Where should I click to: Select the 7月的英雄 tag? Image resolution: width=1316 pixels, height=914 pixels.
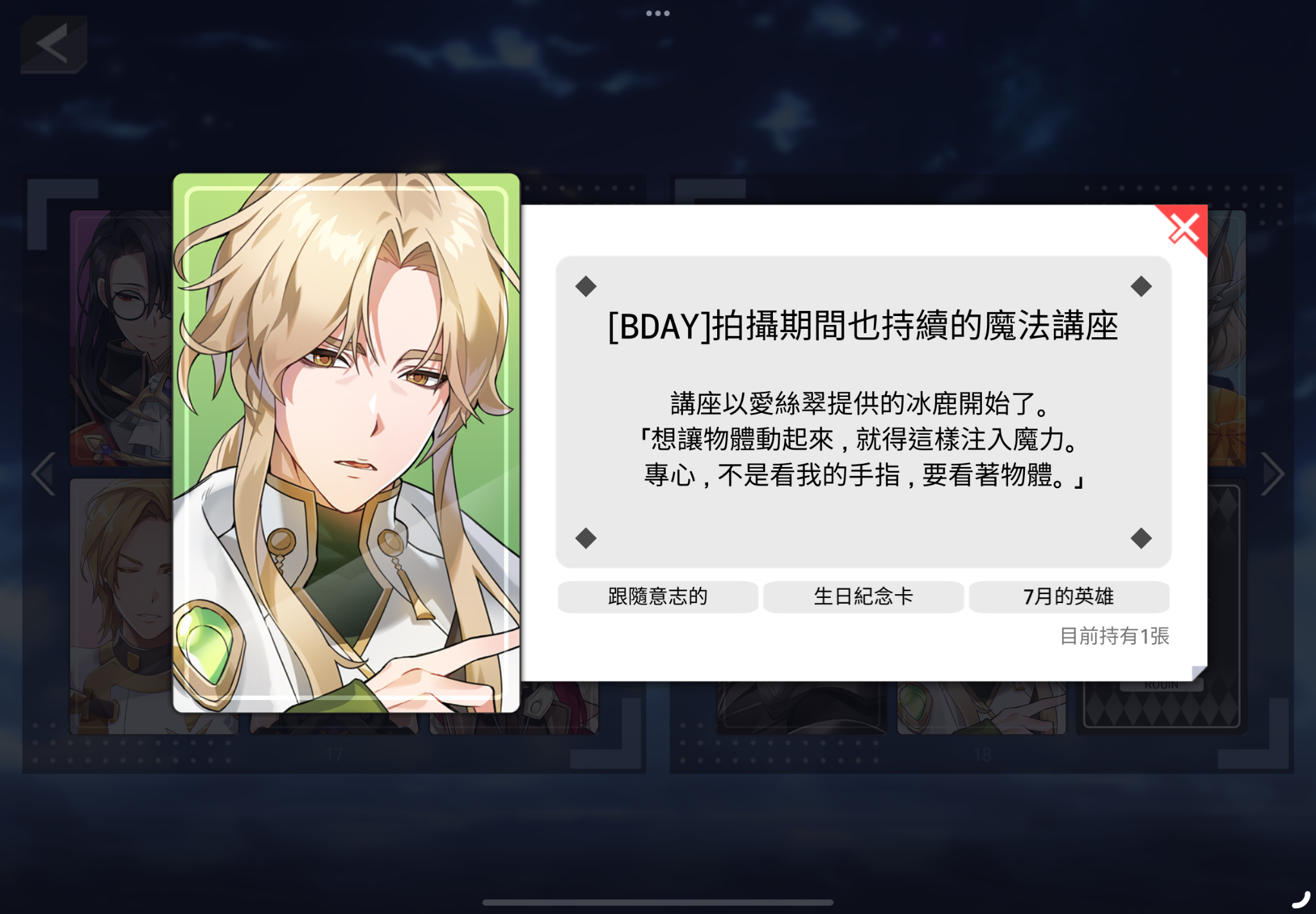pos(1069,597)
